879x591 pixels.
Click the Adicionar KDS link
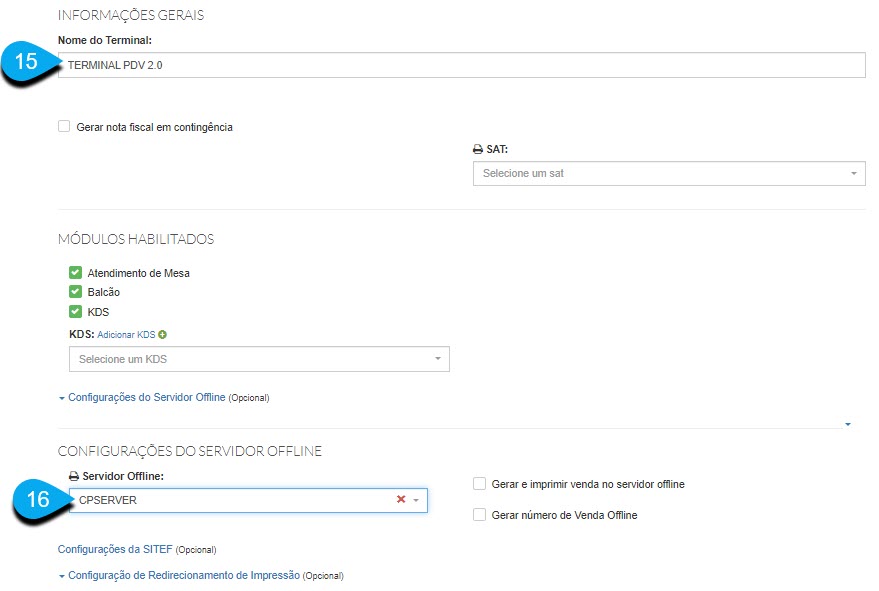[x=126, y=335]
